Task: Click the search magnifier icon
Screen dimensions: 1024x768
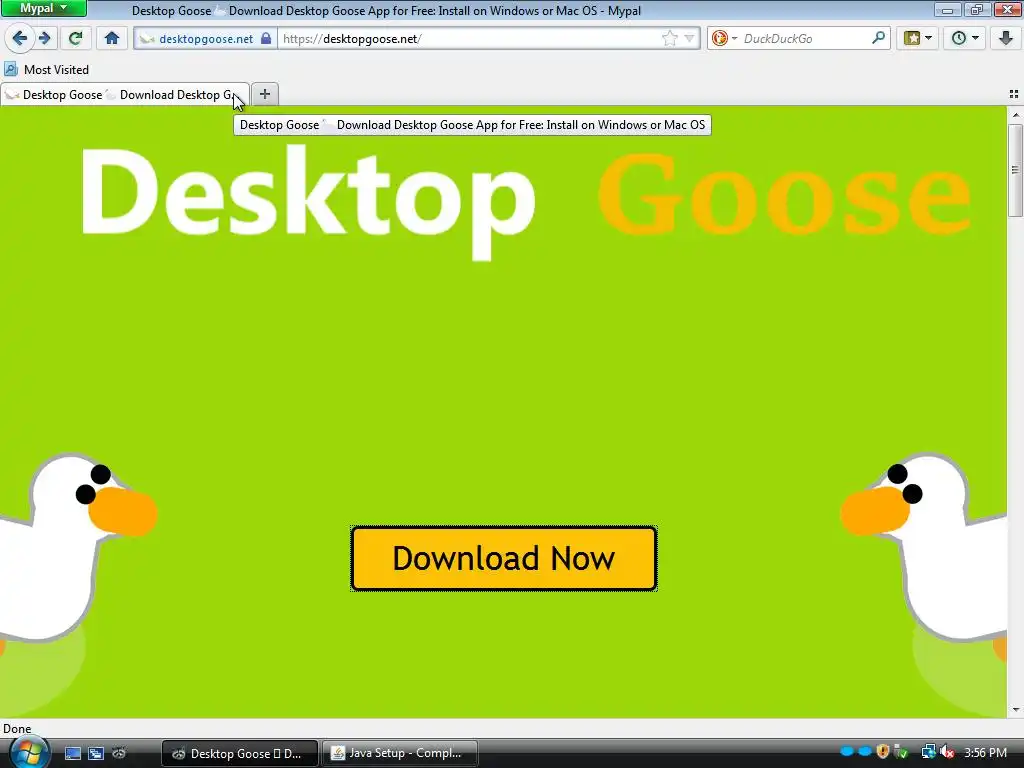Action: coord(878,38)
